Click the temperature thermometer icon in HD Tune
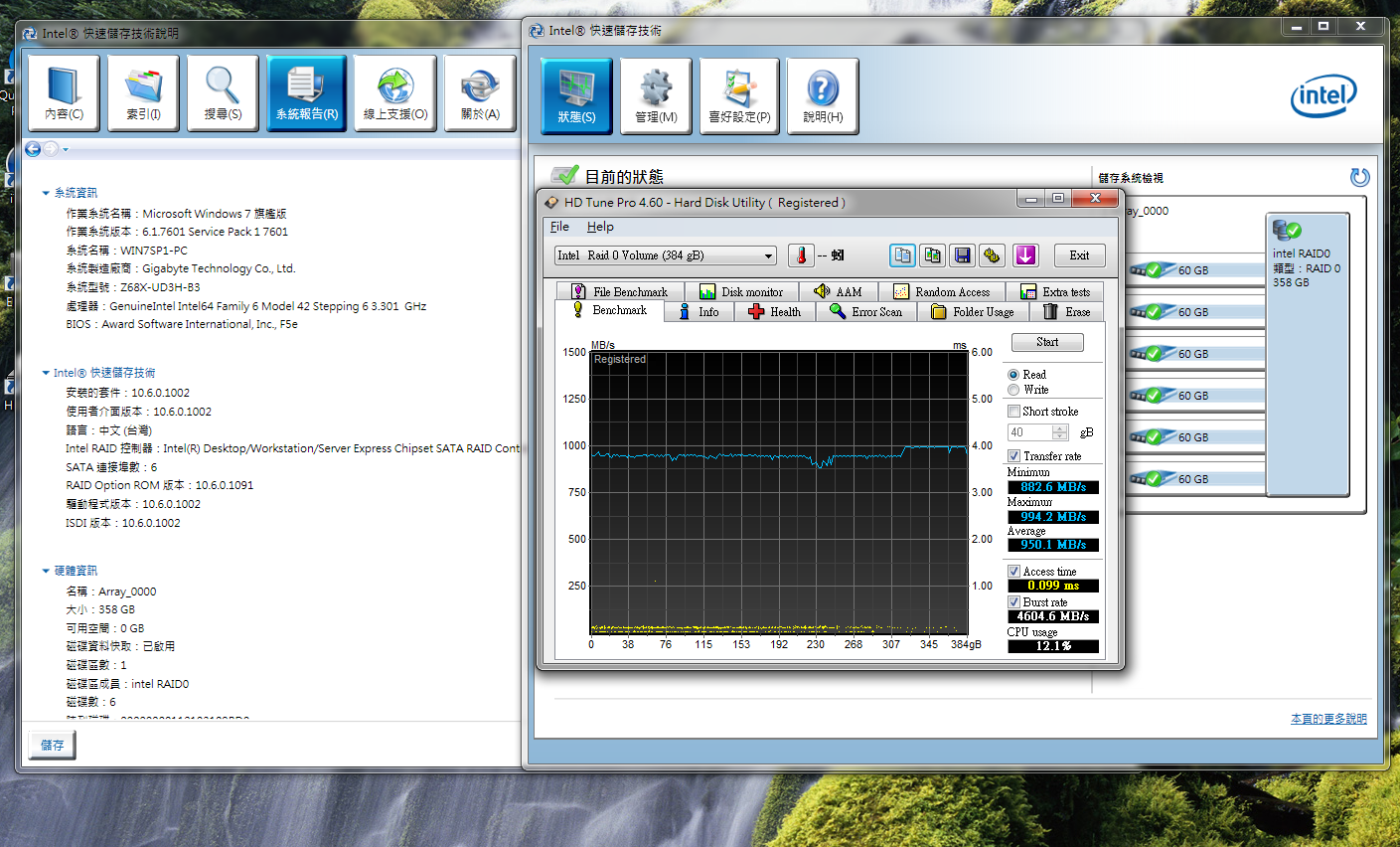 click(x=801, y=255)
